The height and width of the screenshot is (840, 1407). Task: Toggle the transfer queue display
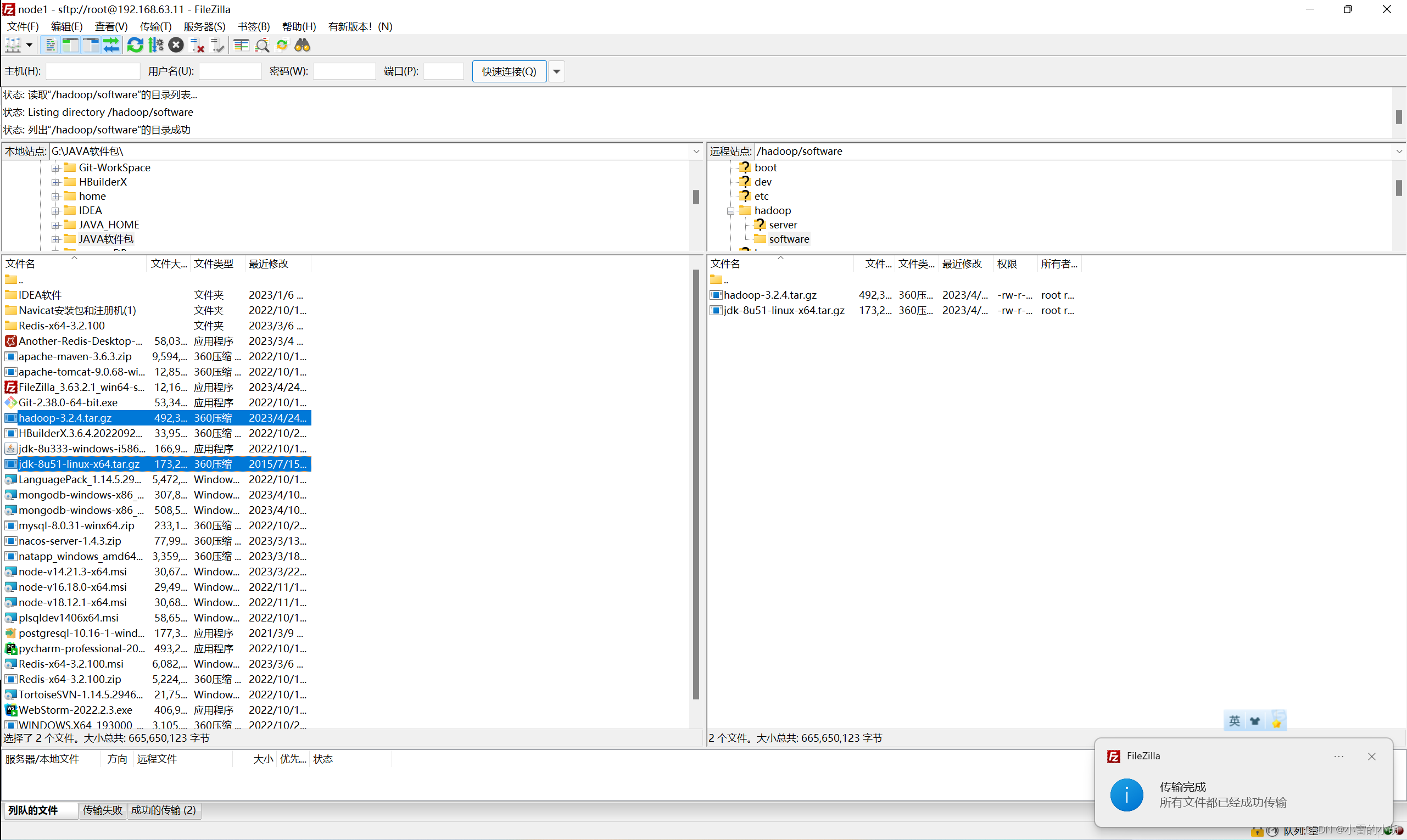111,45
